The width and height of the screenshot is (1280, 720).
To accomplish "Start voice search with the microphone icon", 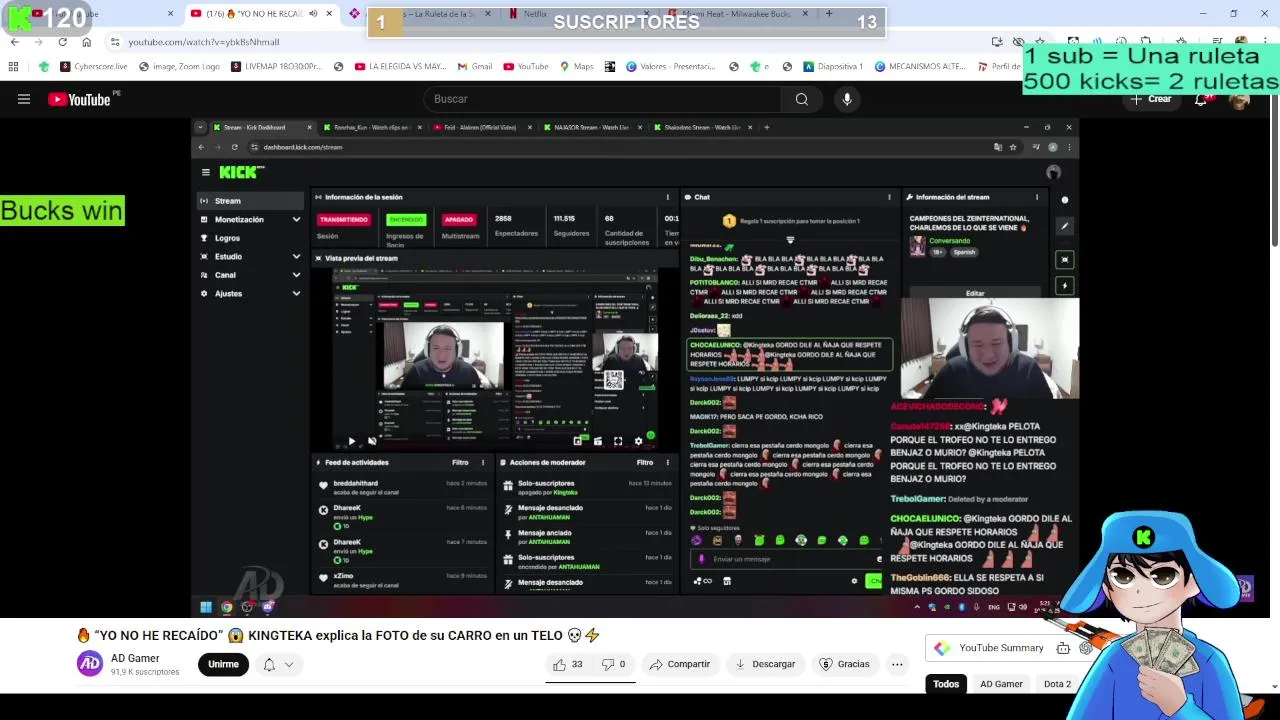I will pos(847,99).
